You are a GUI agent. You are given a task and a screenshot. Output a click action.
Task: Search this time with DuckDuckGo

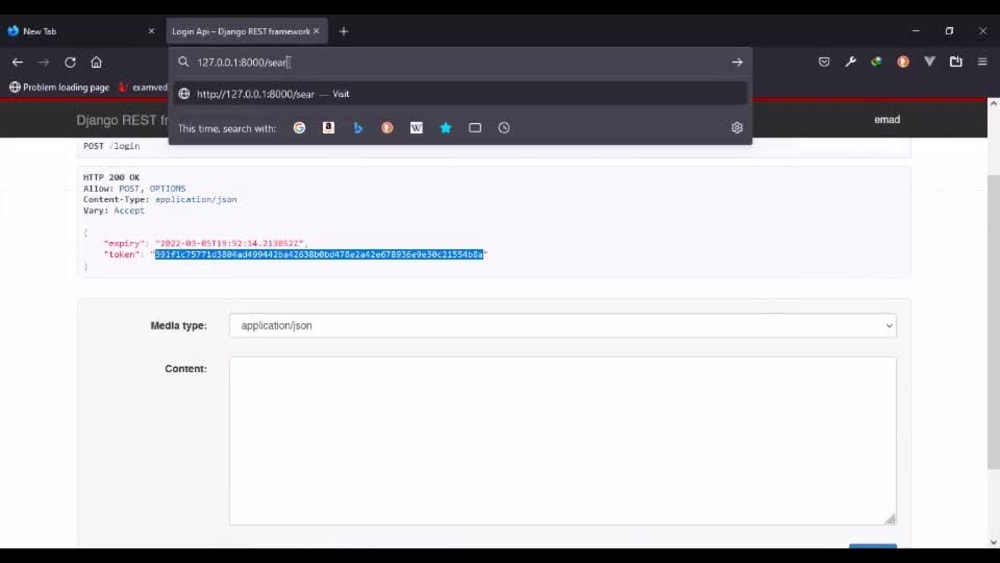point(387,128)
